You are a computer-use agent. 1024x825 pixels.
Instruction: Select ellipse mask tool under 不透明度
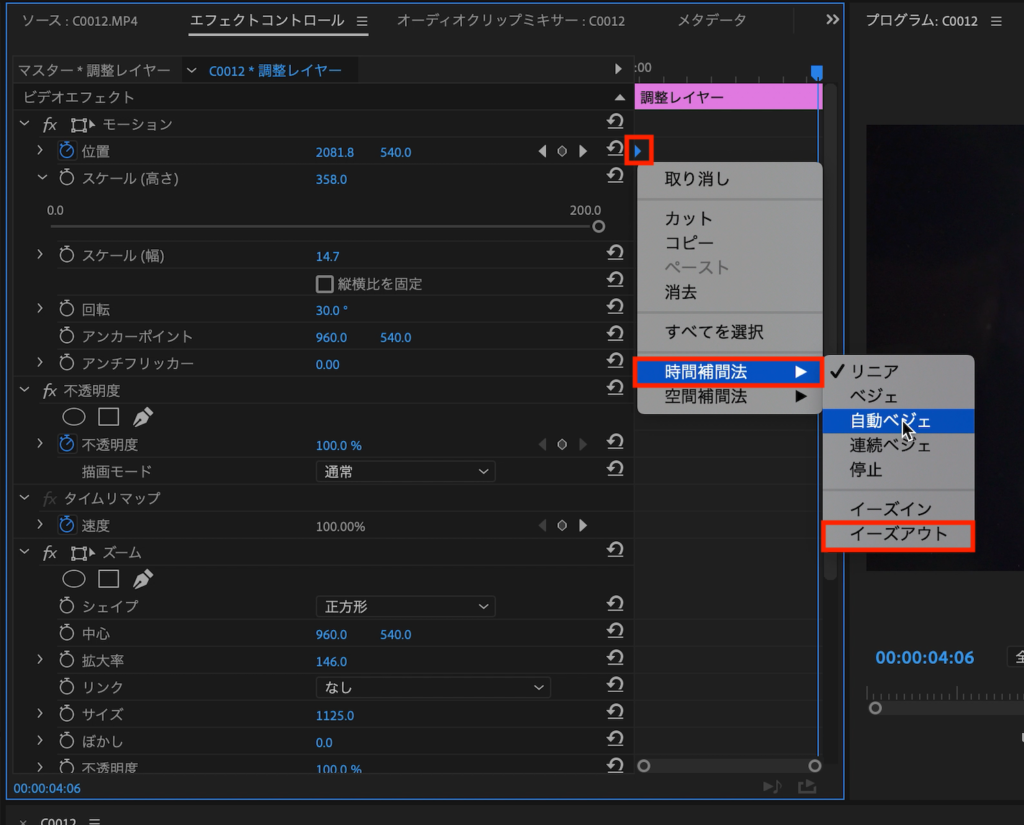(x=74, y=417)
